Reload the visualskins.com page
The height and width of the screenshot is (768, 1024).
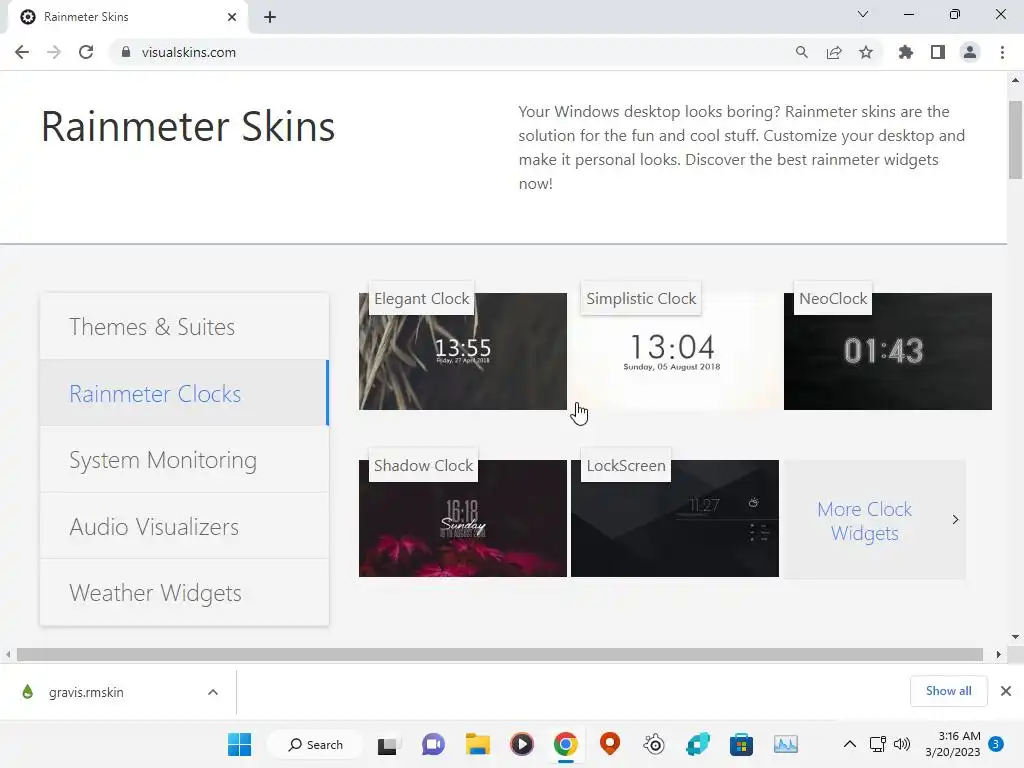86,52
